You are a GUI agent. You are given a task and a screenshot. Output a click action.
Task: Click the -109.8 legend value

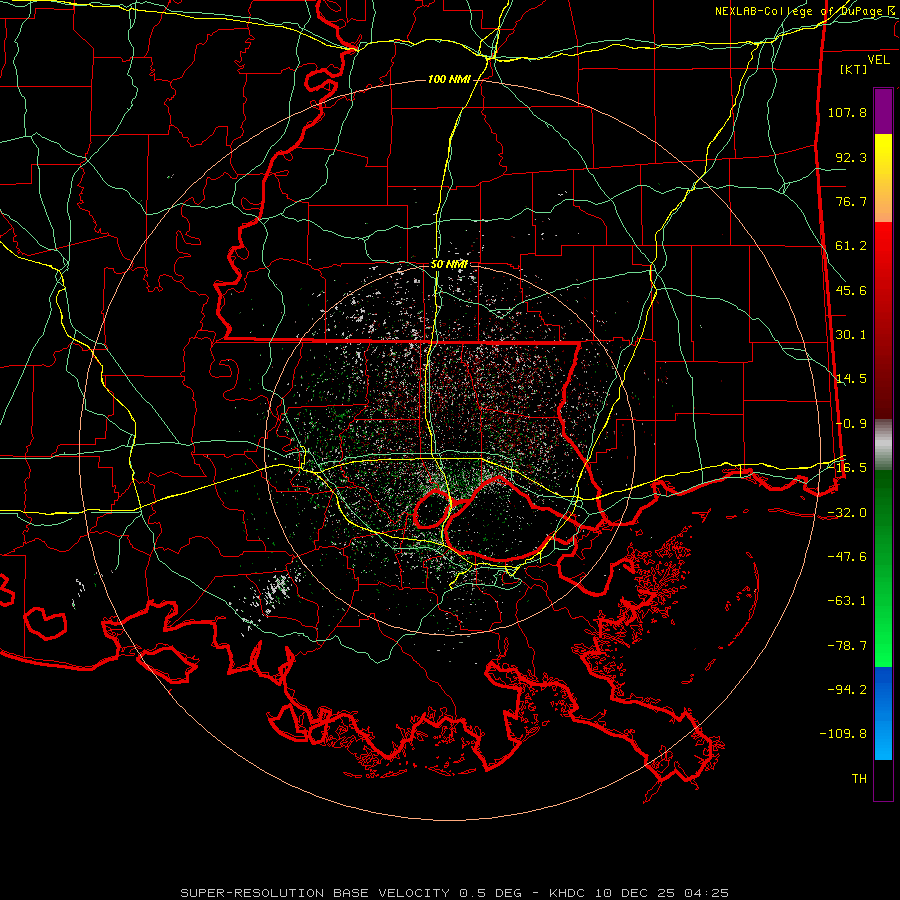pyautogui.click(x=843, y=734)
